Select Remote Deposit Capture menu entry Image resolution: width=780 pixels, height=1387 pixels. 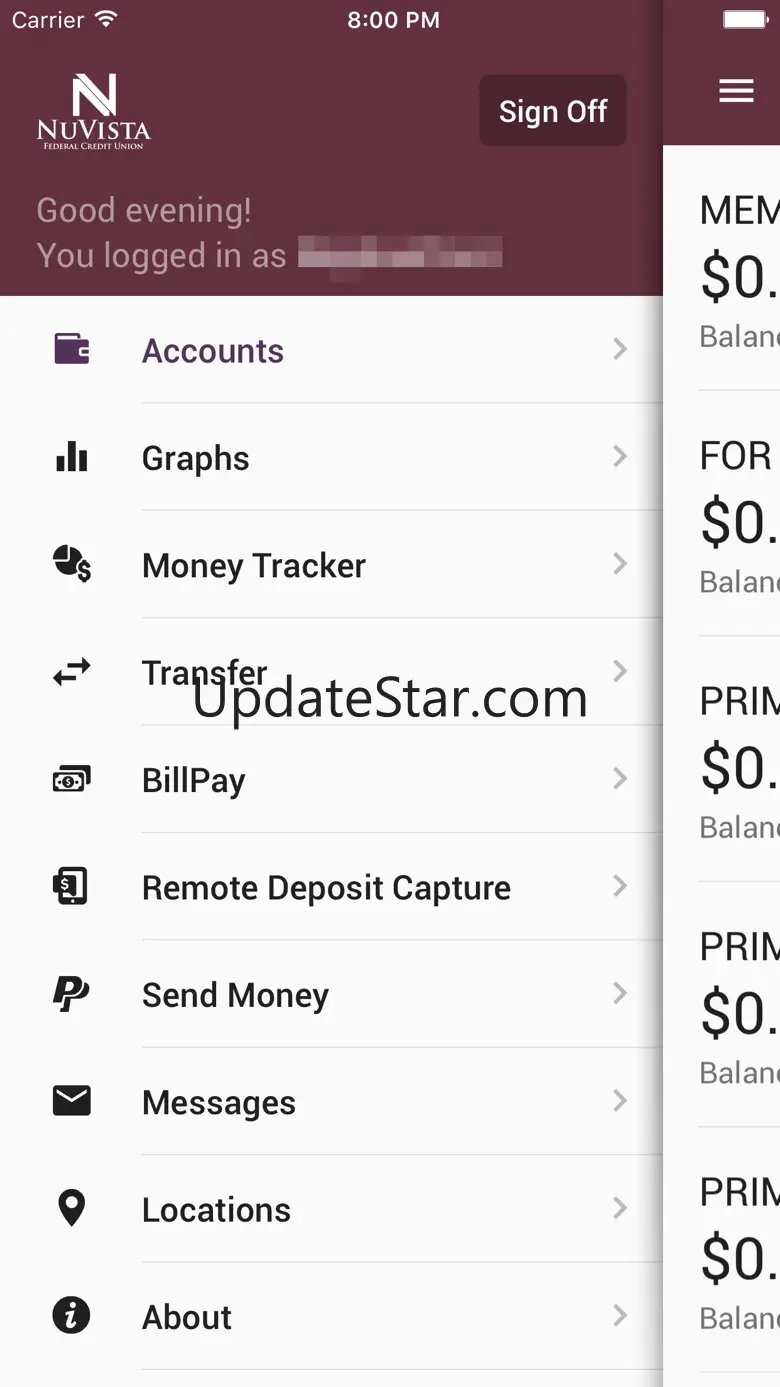pos(326,888)
